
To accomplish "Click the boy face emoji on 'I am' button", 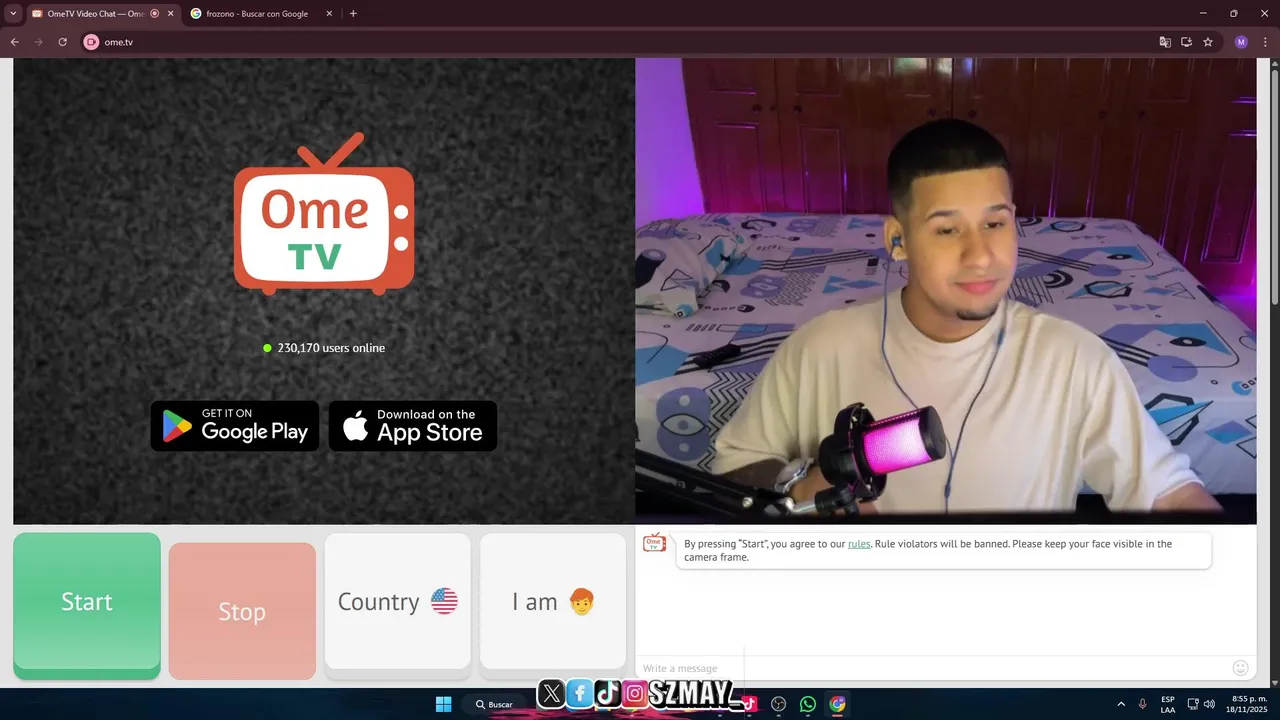I will point(581,601).
